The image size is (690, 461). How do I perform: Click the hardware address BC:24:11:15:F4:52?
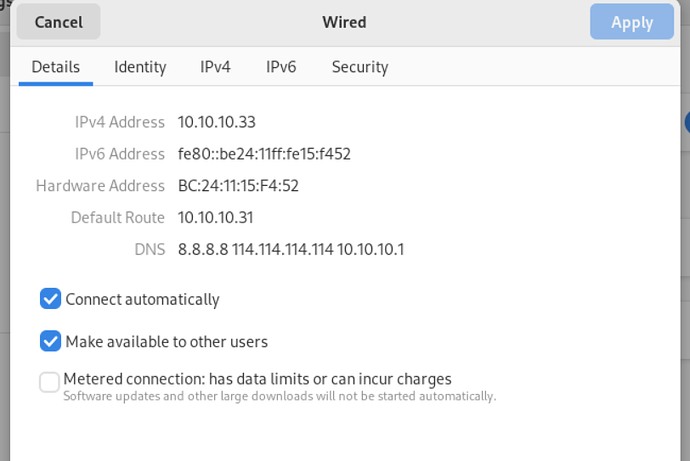[238, 186]
